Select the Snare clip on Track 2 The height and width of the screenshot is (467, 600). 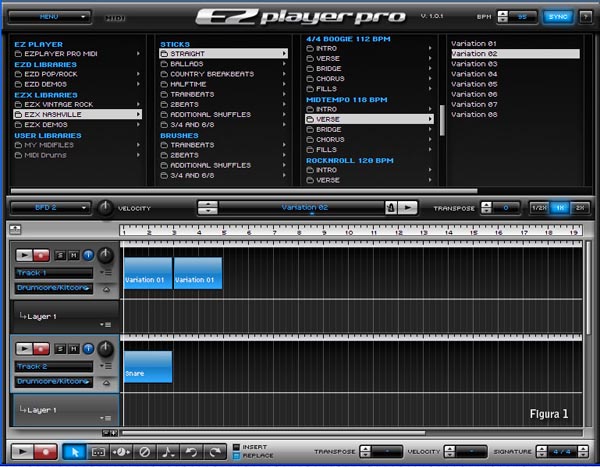pyautogui.click(x=148, y=367)
